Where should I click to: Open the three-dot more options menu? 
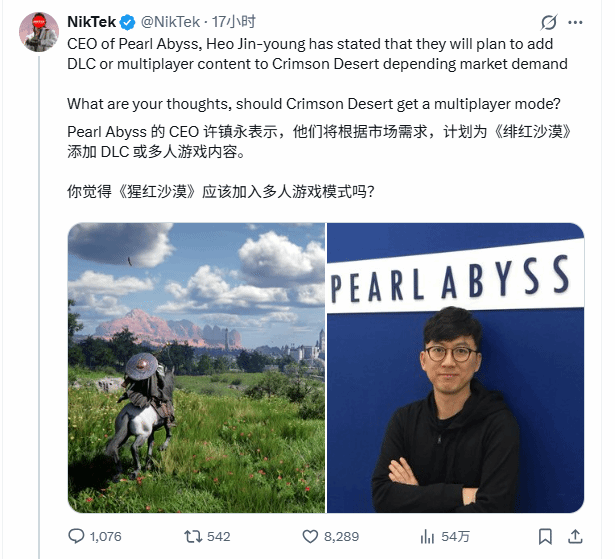[575, 23]
